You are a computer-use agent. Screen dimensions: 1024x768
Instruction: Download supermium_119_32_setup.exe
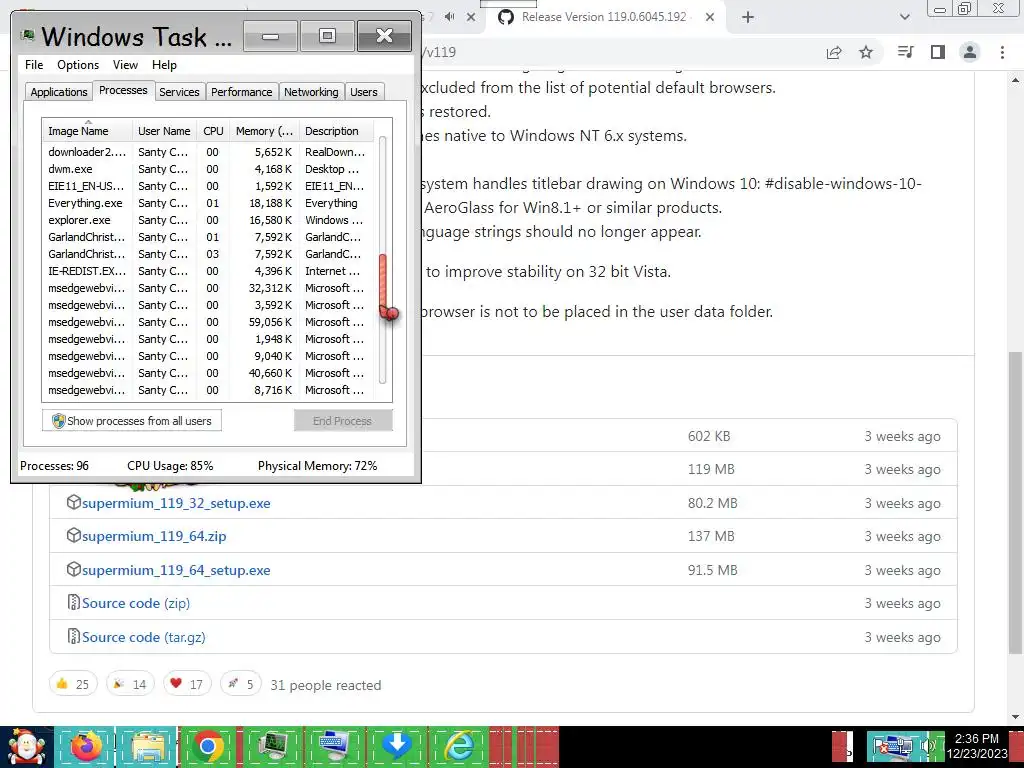point(176,503)
